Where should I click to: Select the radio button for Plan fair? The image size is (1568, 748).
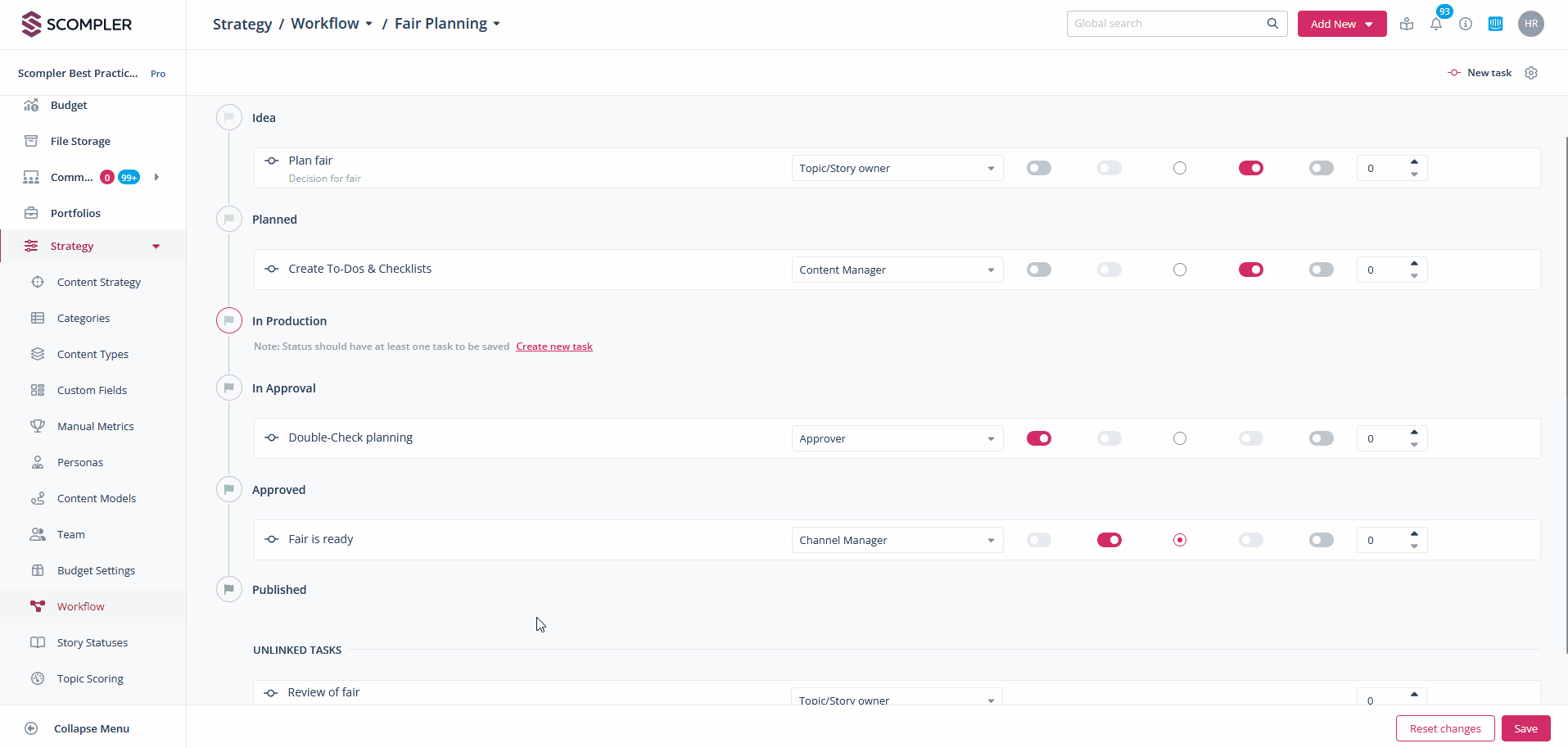click(1180, 168)
